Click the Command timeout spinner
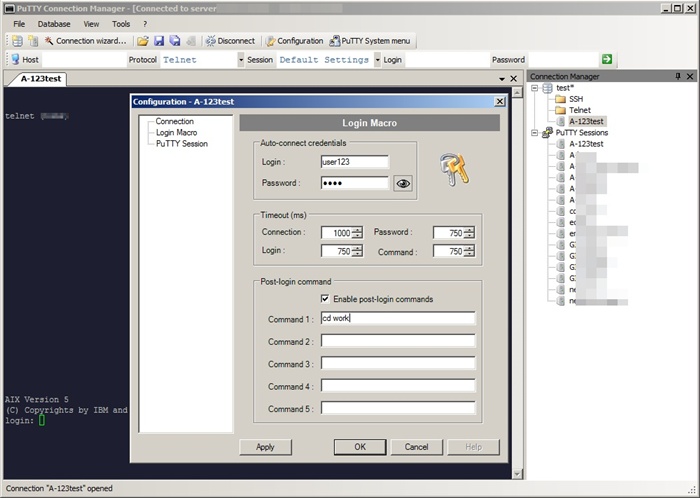Image resolution: width=700 pixels, height=498 pixels. (454, 251)
